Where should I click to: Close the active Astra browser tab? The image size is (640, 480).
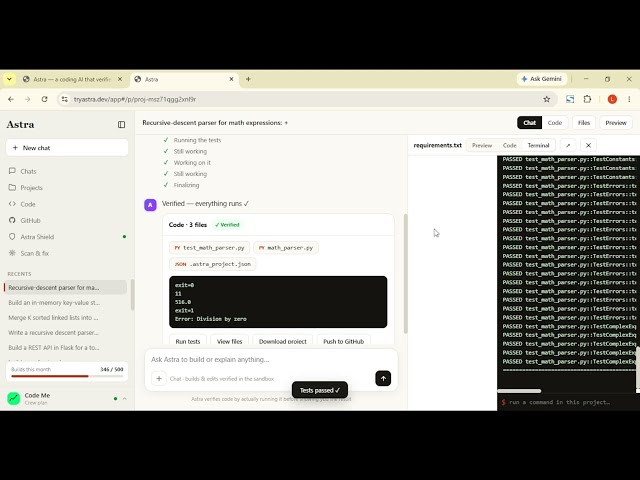[x=231, y=79]
